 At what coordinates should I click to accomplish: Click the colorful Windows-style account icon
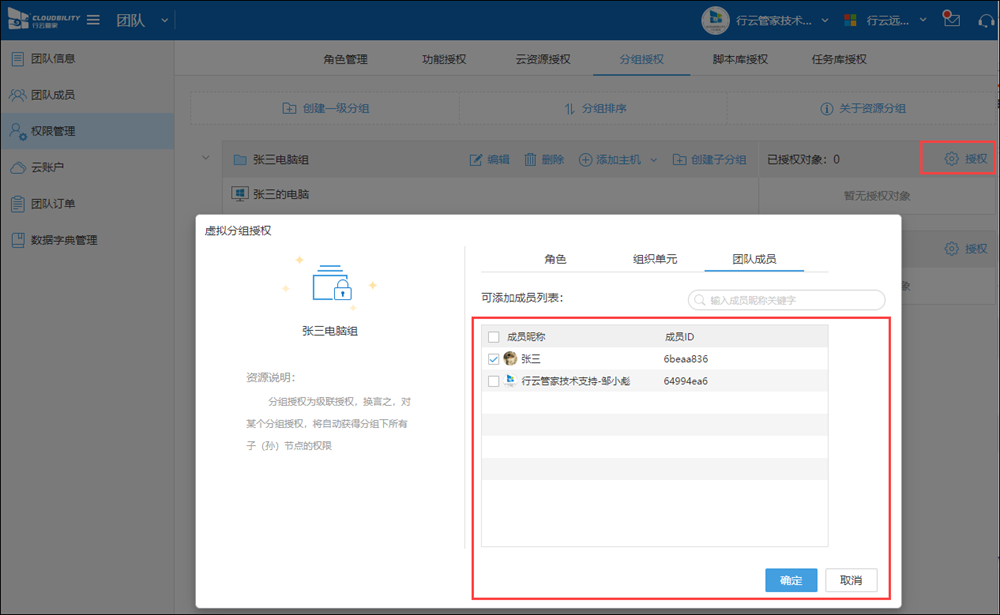point(850,20)
